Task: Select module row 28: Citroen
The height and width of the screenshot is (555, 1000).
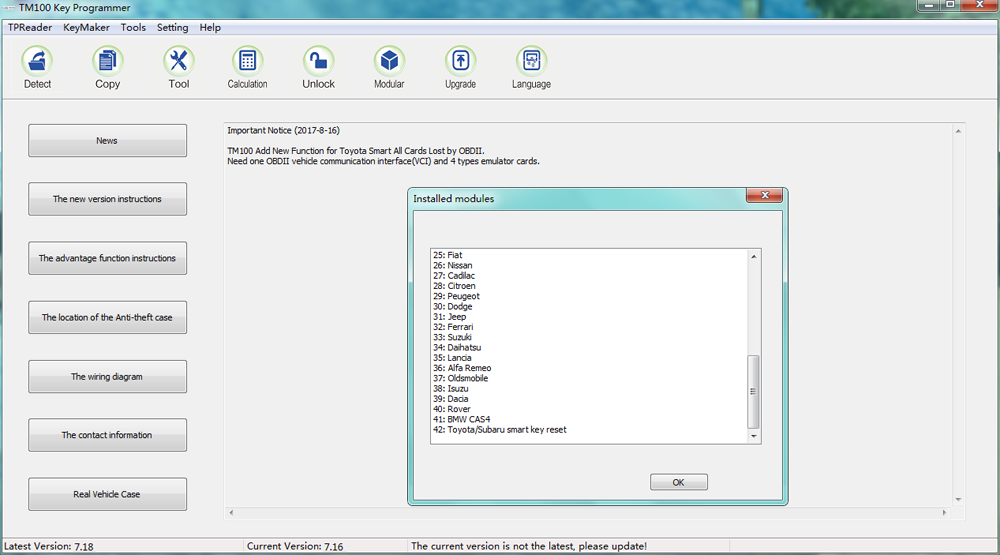Action: tap(454, 286)
